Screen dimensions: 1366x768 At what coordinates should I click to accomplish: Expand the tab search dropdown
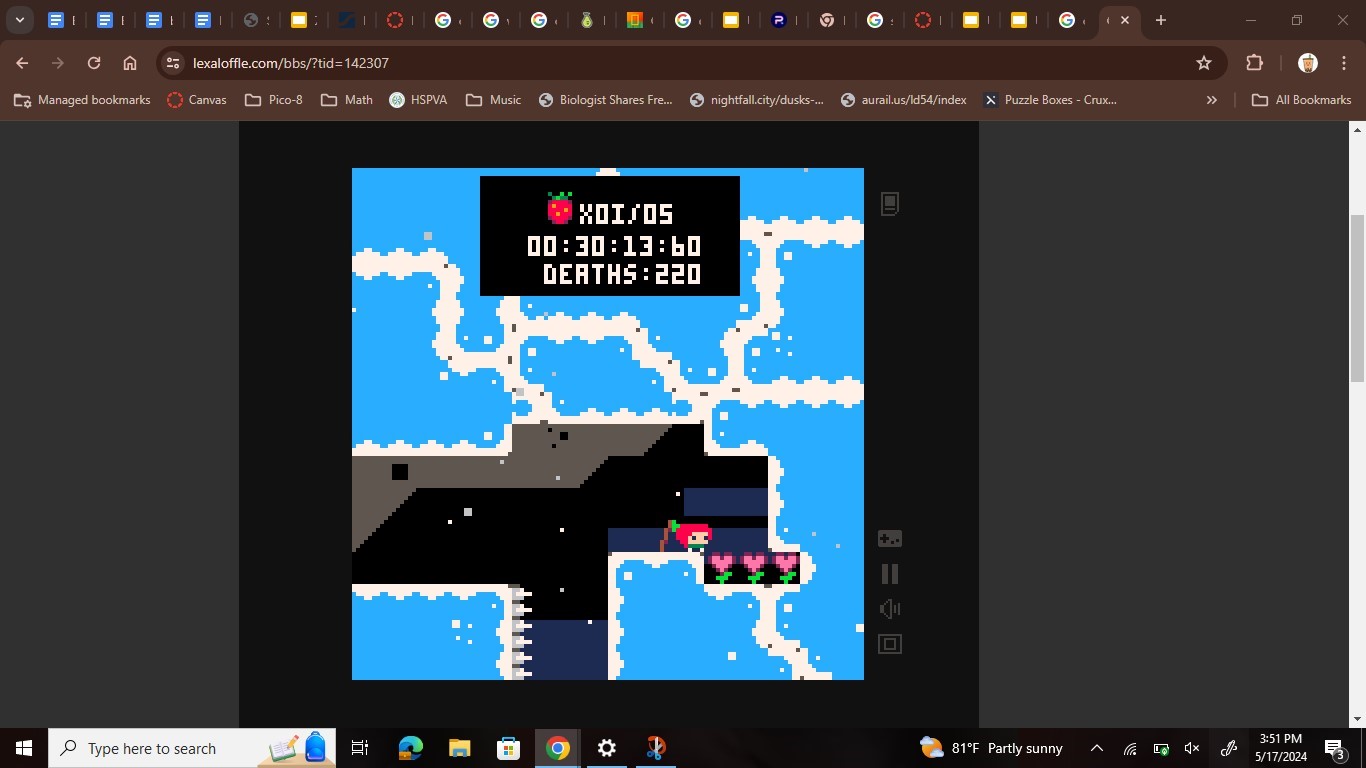click(x=19, y=20)
